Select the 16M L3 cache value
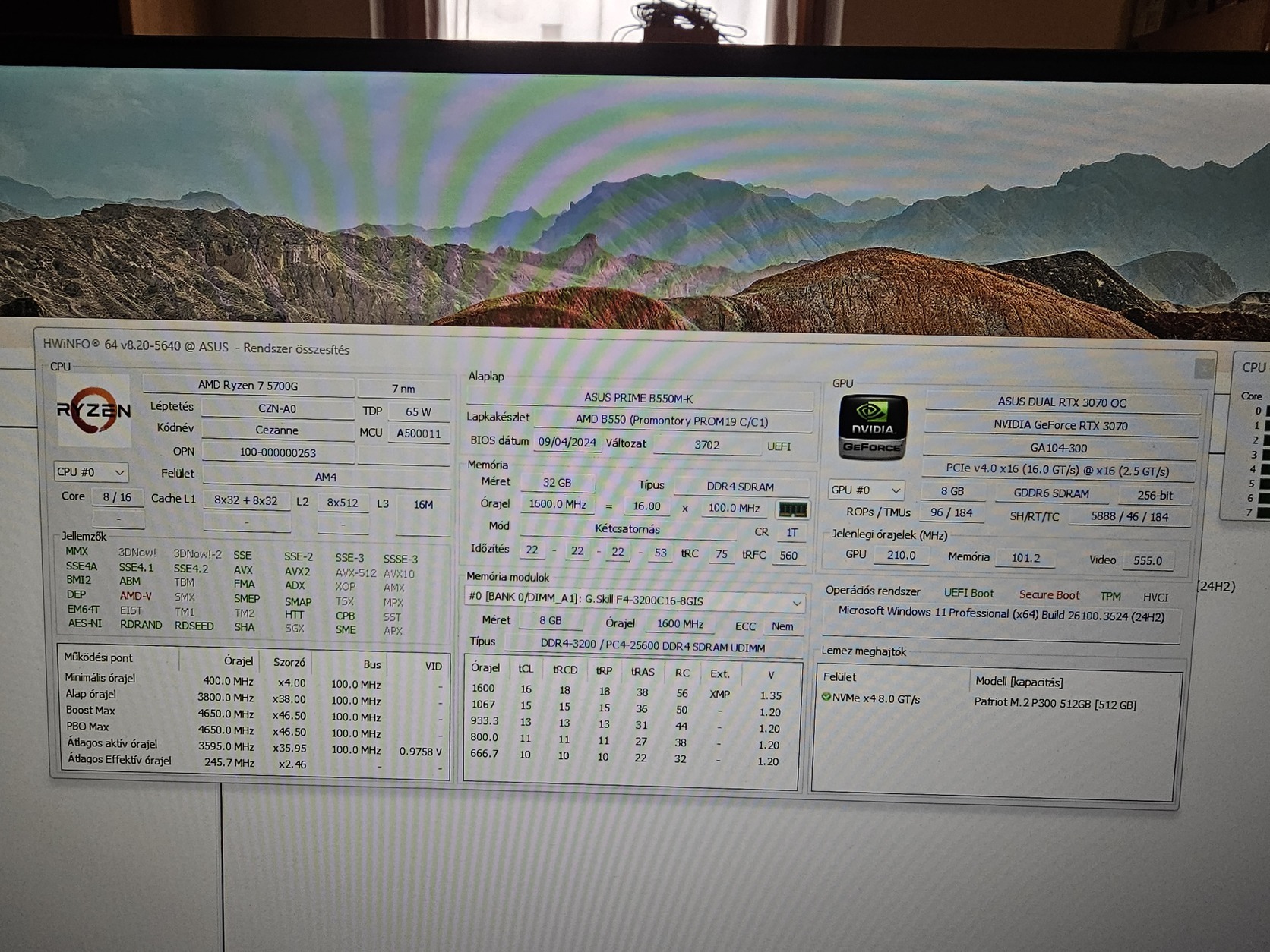 [423, 504]
